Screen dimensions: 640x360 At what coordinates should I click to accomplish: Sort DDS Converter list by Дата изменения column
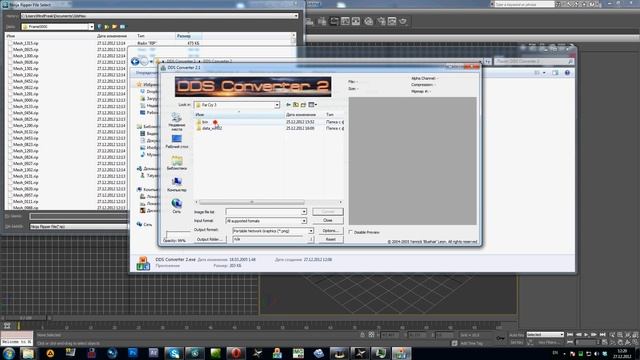pyautogui.click(x=304, y=115)
